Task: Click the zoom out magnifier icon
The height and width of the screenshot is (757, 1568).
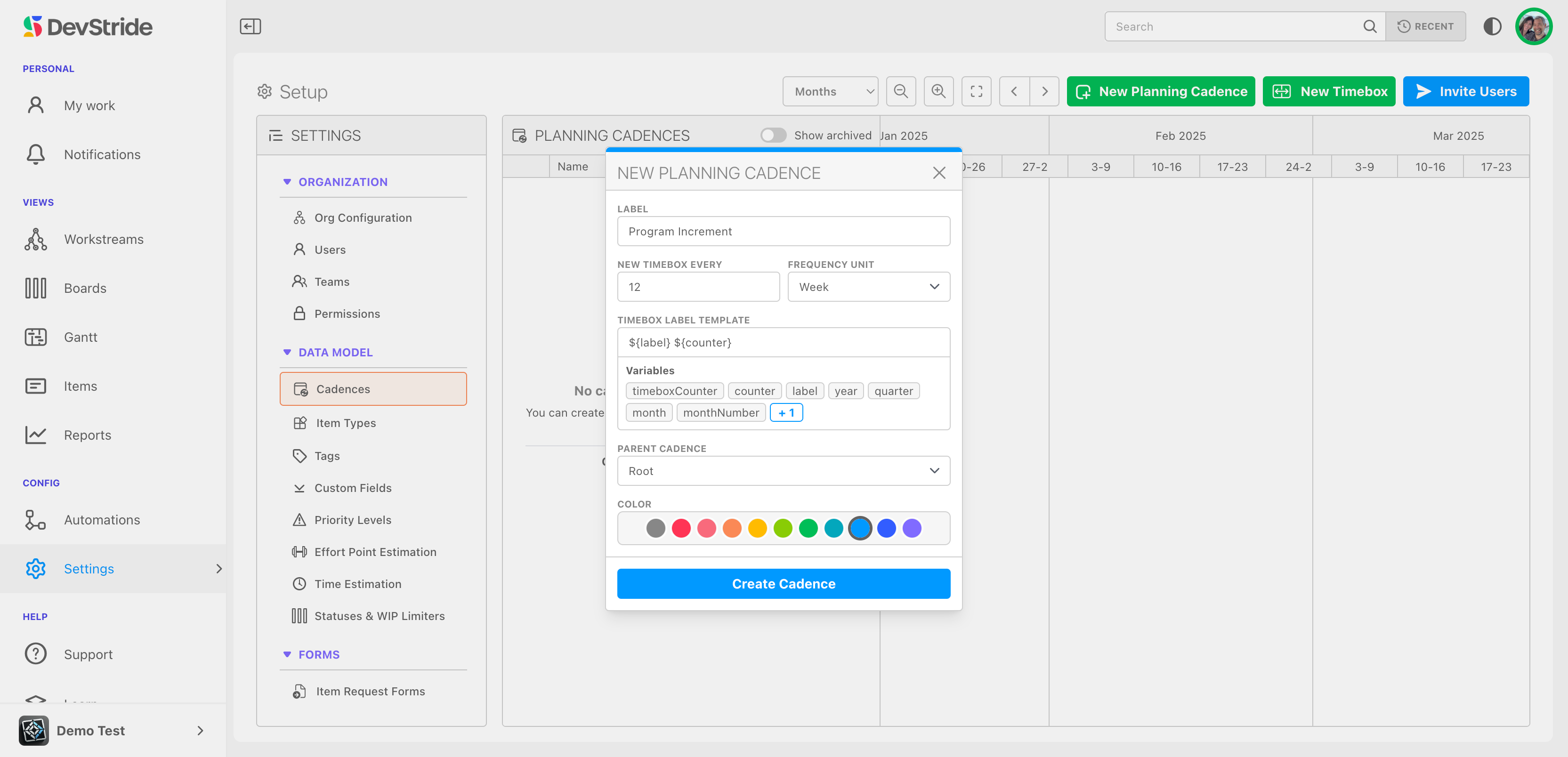Action: 901,91
